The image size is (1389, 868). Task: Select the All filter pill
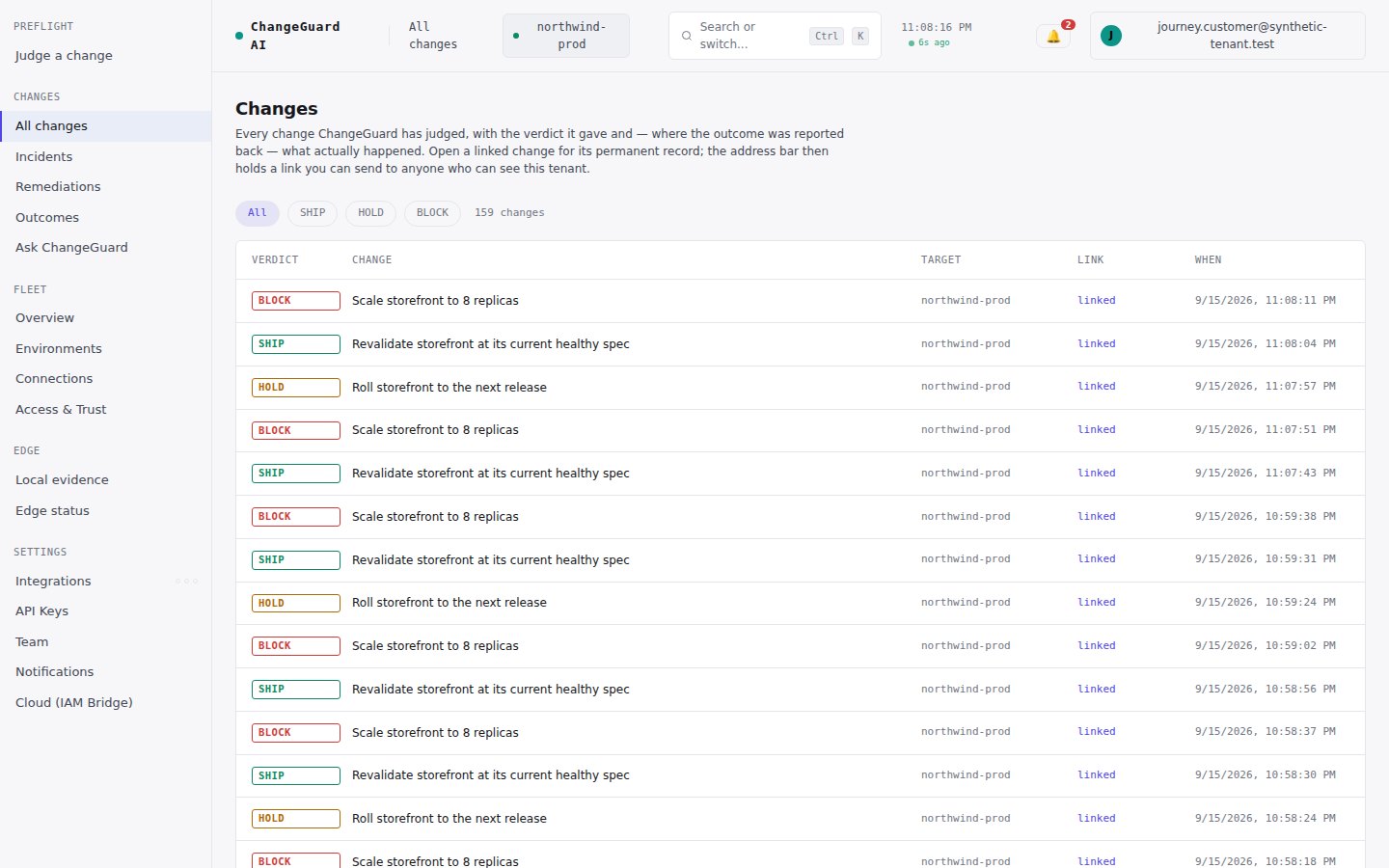(258, 213)
